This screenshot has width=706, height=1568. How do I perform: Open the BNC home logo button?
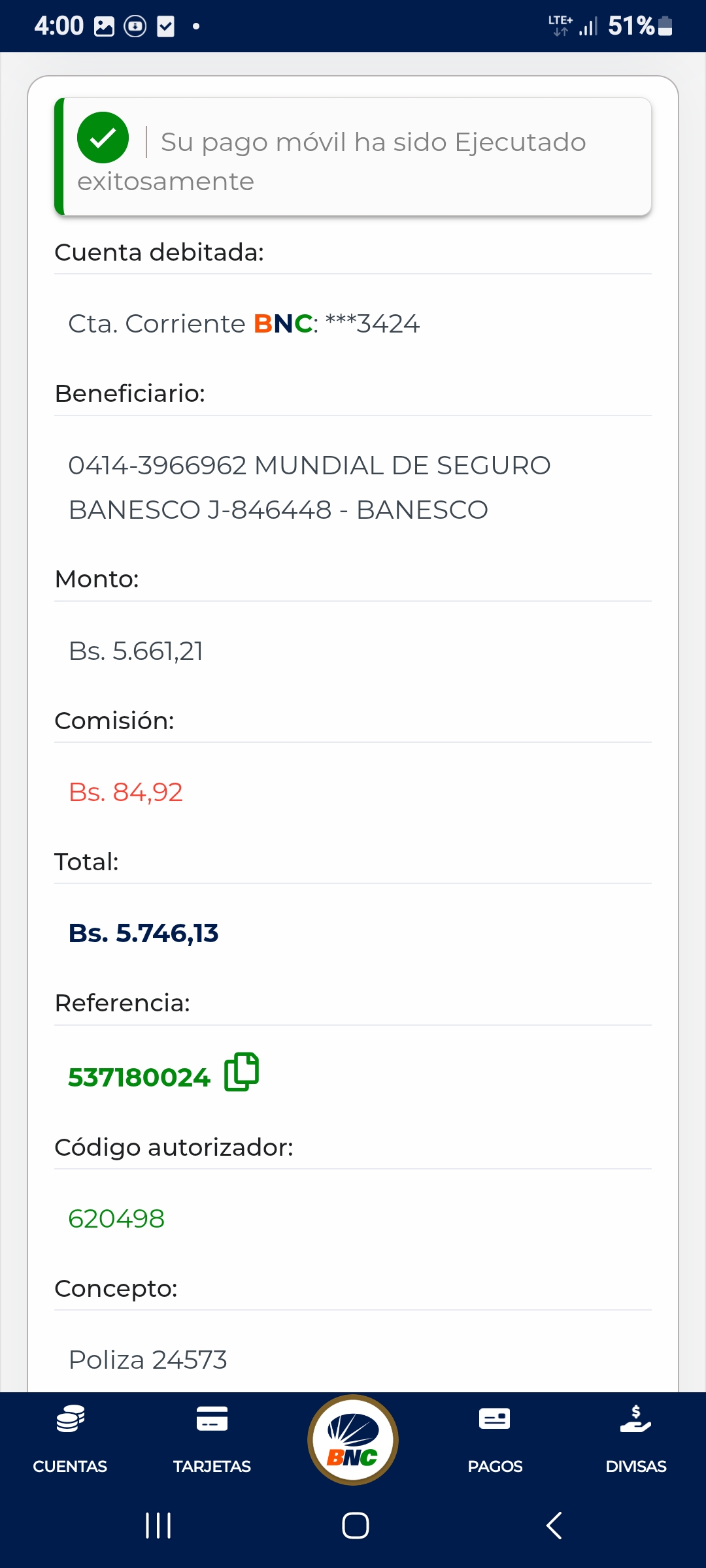tap(353, 1440)
